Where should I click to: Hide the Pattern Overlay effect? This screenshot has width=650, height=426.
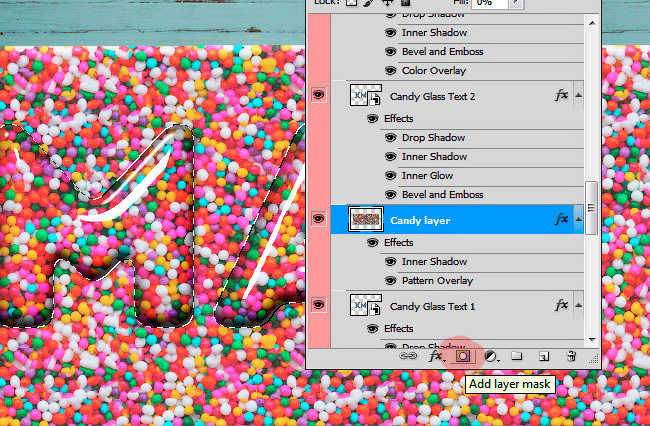coord(390,281)
